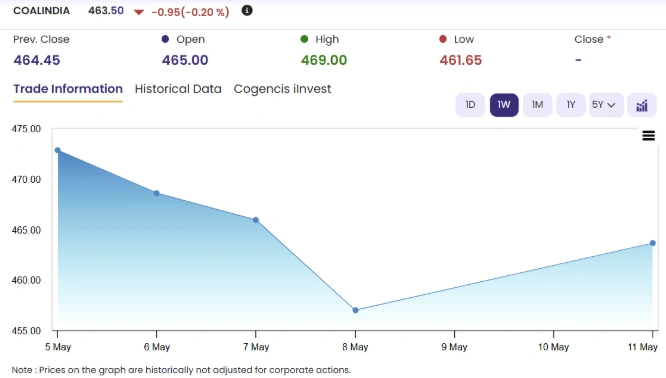Image resolution: width=666 pixels, height=378 pixels.
Task: Click the COALINDIA symbol name
Action: [41, 11]
